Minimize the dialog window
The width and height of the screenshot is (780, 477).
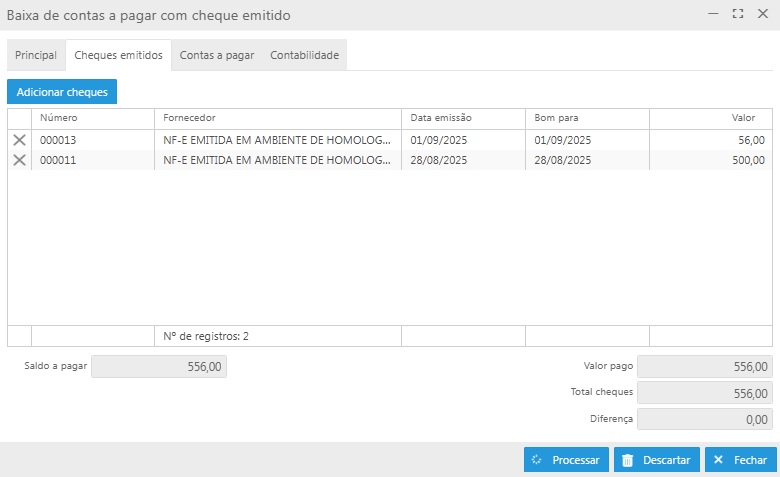click(x=713, y=15)
